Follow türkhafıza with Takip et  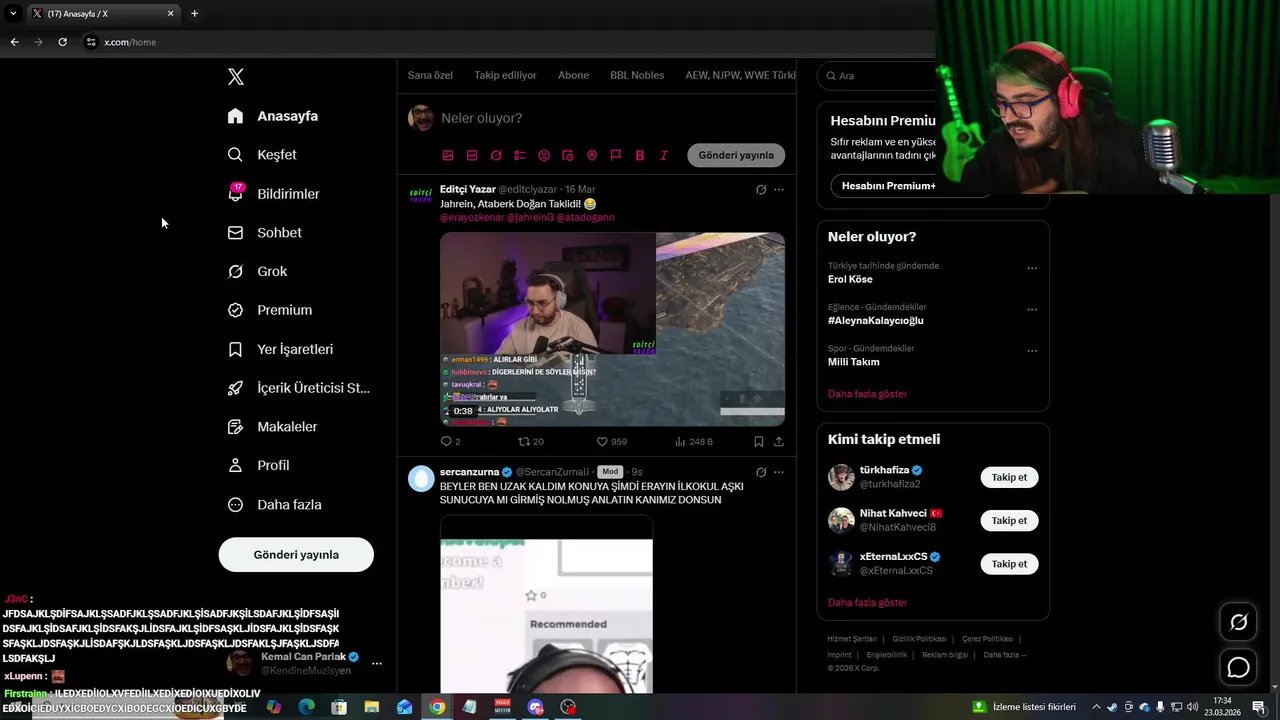click(x=1009, y=478)
